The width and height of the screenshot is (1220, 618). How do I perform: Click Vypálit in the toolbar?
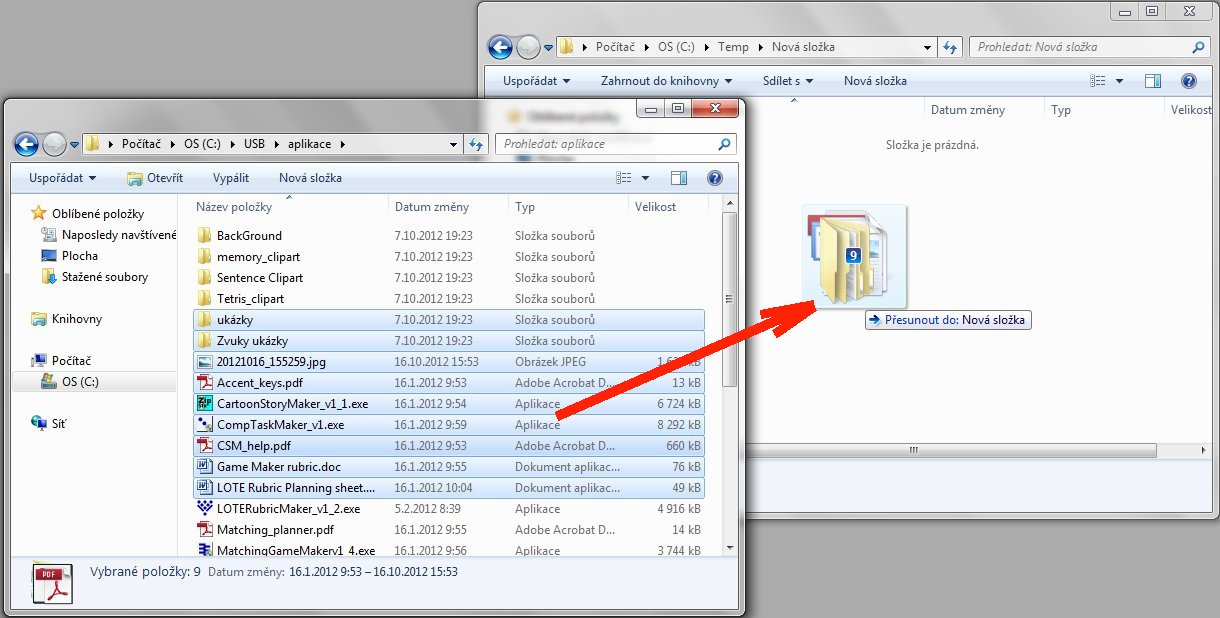(231, 178)
